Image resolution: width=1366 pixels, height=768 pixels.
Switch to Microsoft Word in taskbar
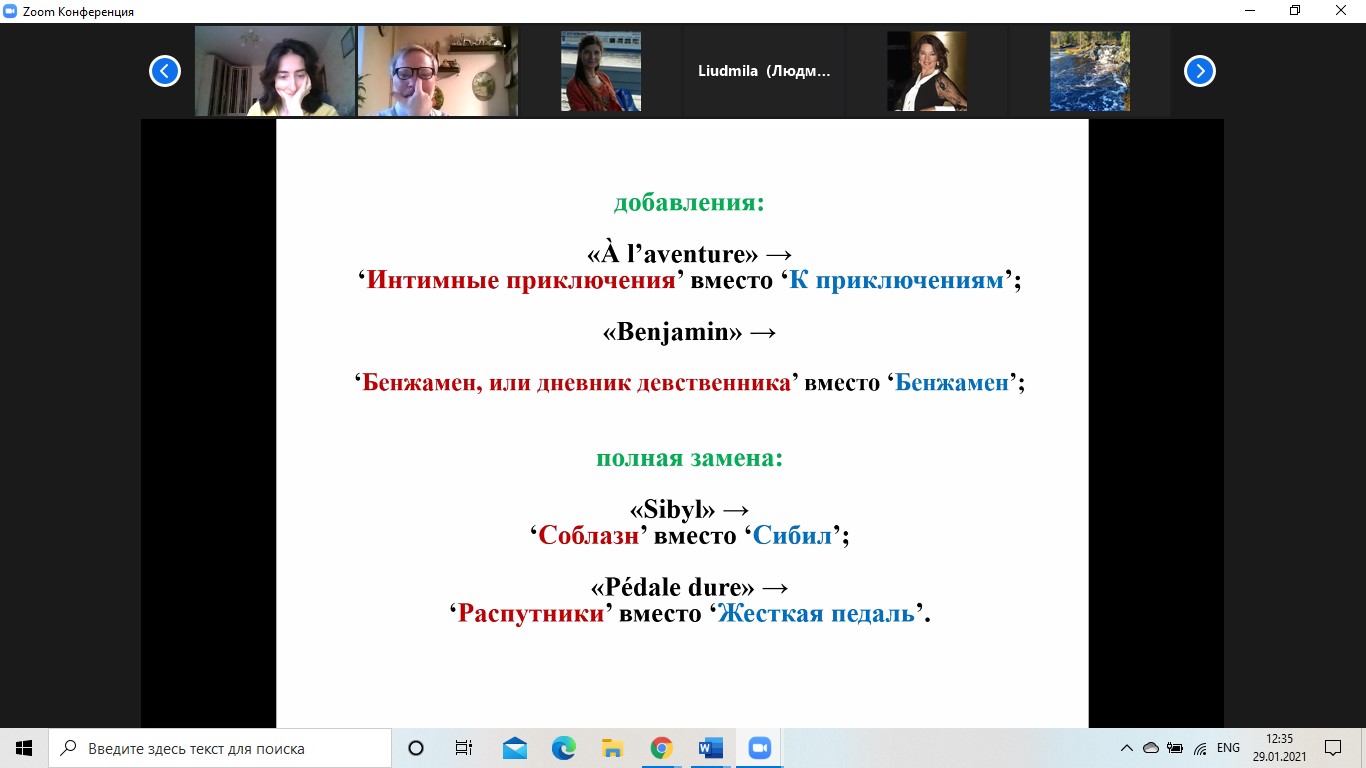(x=710, y=748)
